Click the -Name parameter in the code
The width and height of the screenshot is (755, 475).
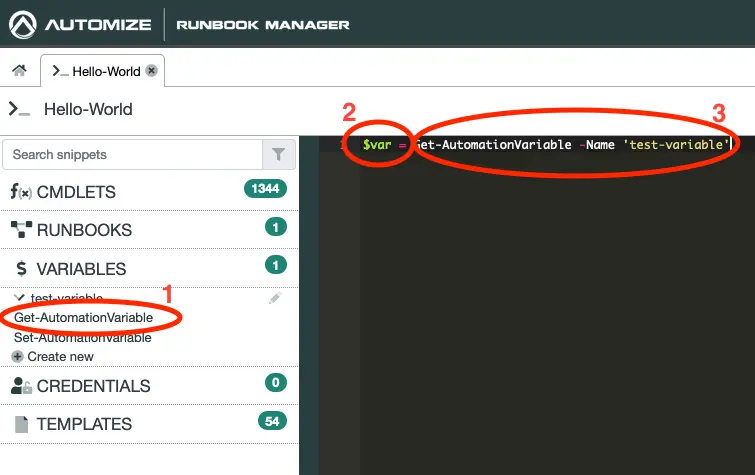pos(597,145)
